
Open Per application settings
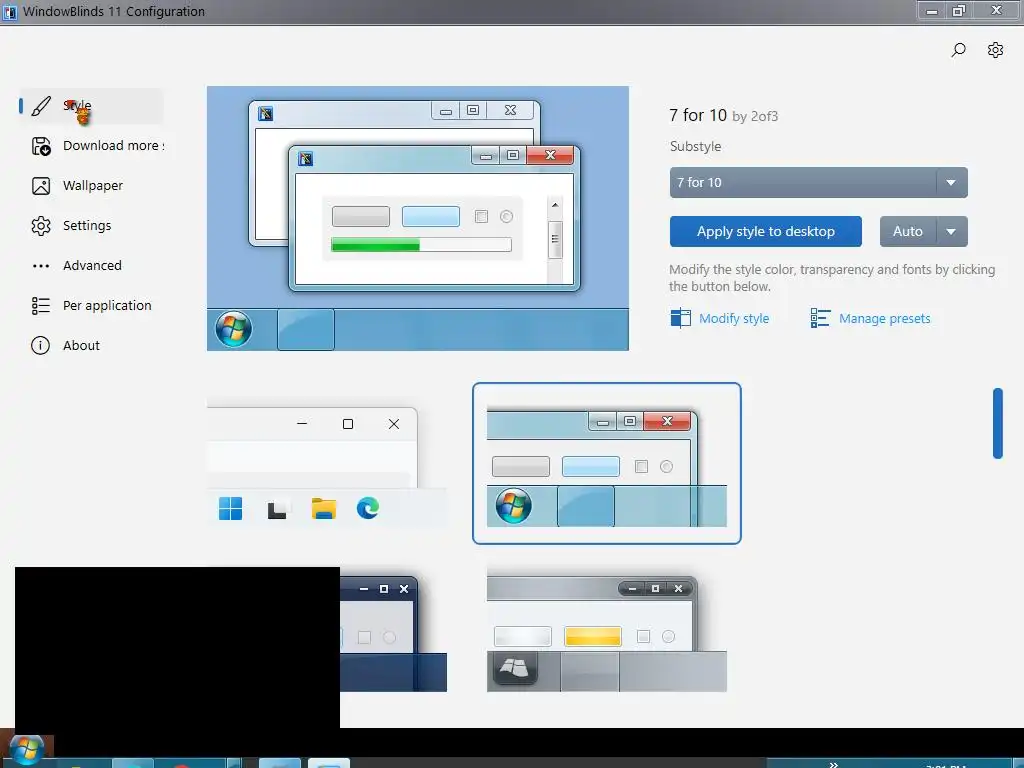coord(91,305)
